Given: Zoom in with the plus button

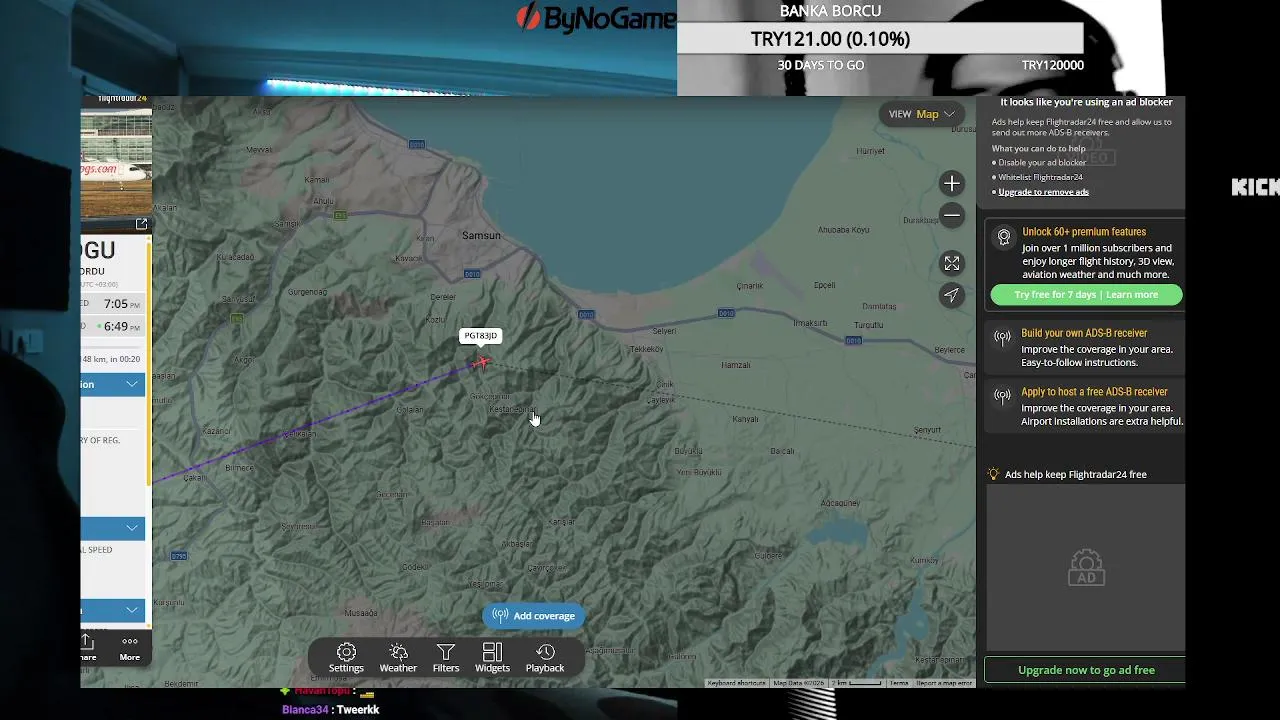Looking at the screenshot, I should click(951, 184).
